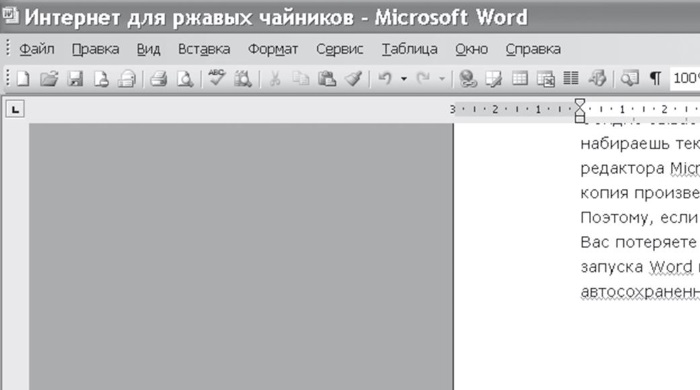700x390 pixels.
Task: Undo the last action
Action: point(385,79)
